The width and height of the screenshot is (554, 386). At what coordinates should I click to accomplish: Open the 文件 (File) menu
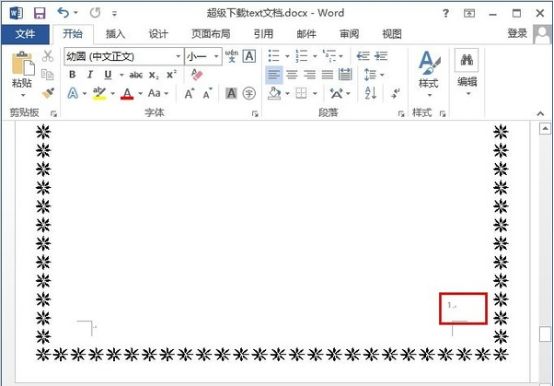point(25,34)
